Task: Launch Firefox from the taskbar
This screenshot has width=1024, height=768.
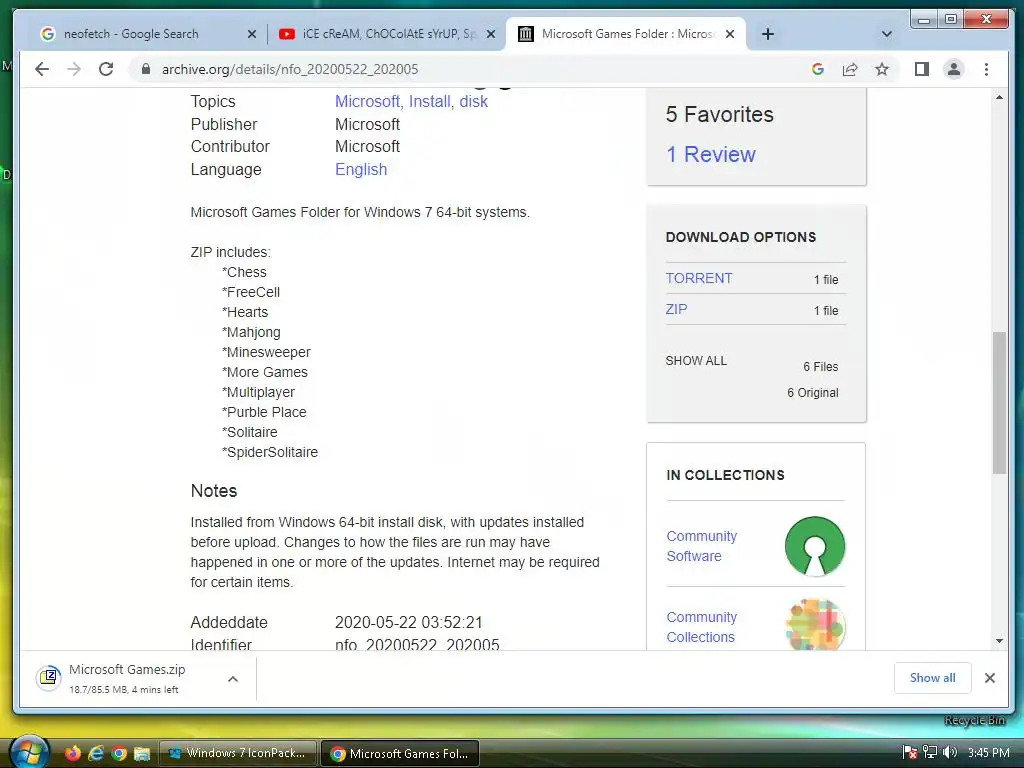Action: click(x=72, y=753)
